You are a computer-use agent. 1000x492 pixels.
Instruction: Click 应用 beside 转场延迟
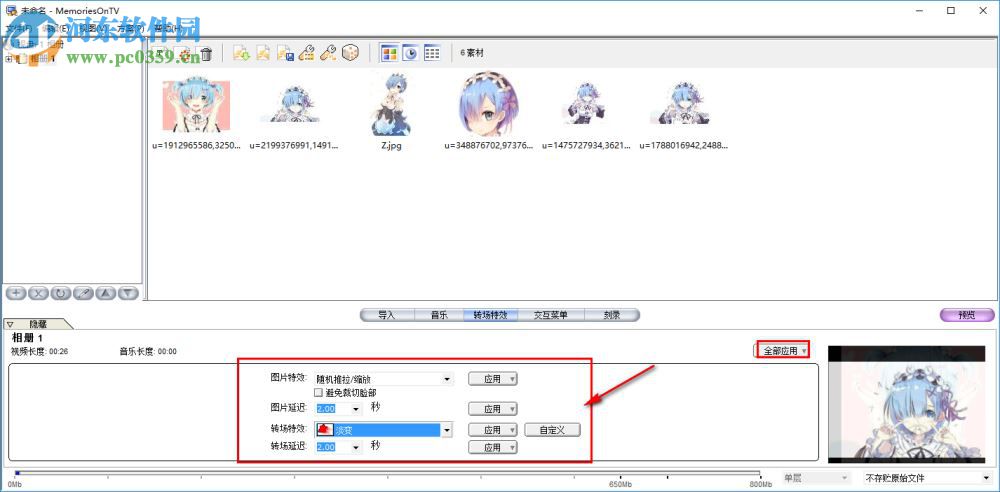click(x=492, y=448)
